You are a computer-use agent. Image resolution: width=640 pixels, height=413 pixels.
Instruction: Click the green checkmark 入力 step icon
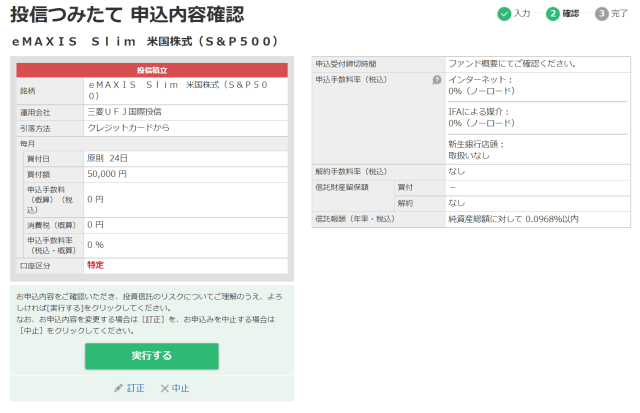[x=504, y=14]
